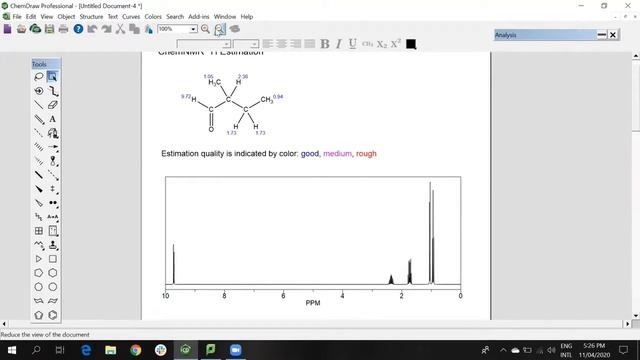Open the Arrows tool

53,147
